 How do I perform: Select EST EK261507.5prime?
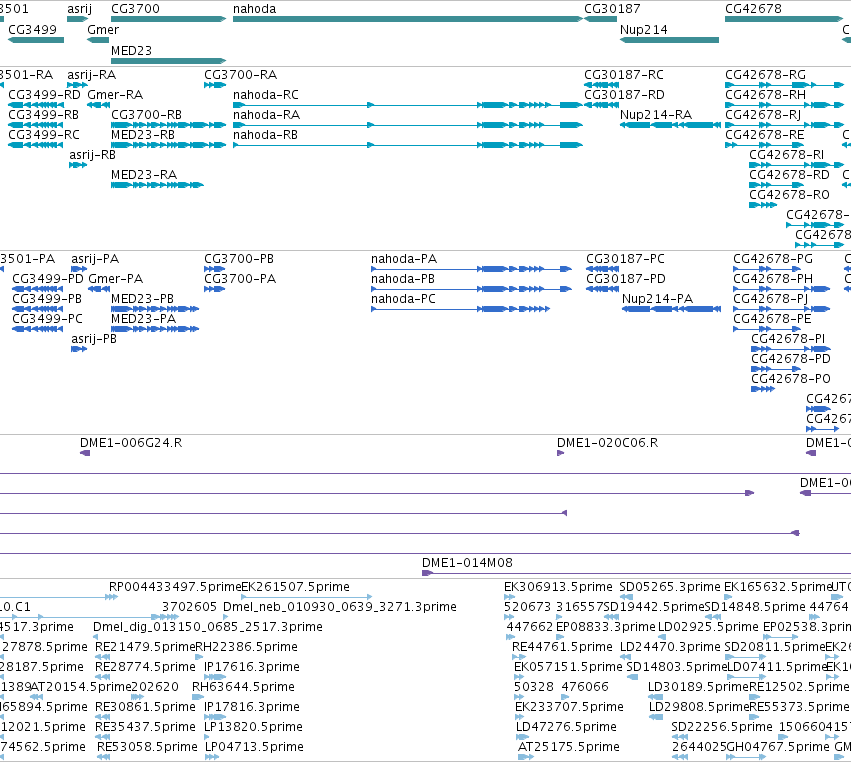307,597
